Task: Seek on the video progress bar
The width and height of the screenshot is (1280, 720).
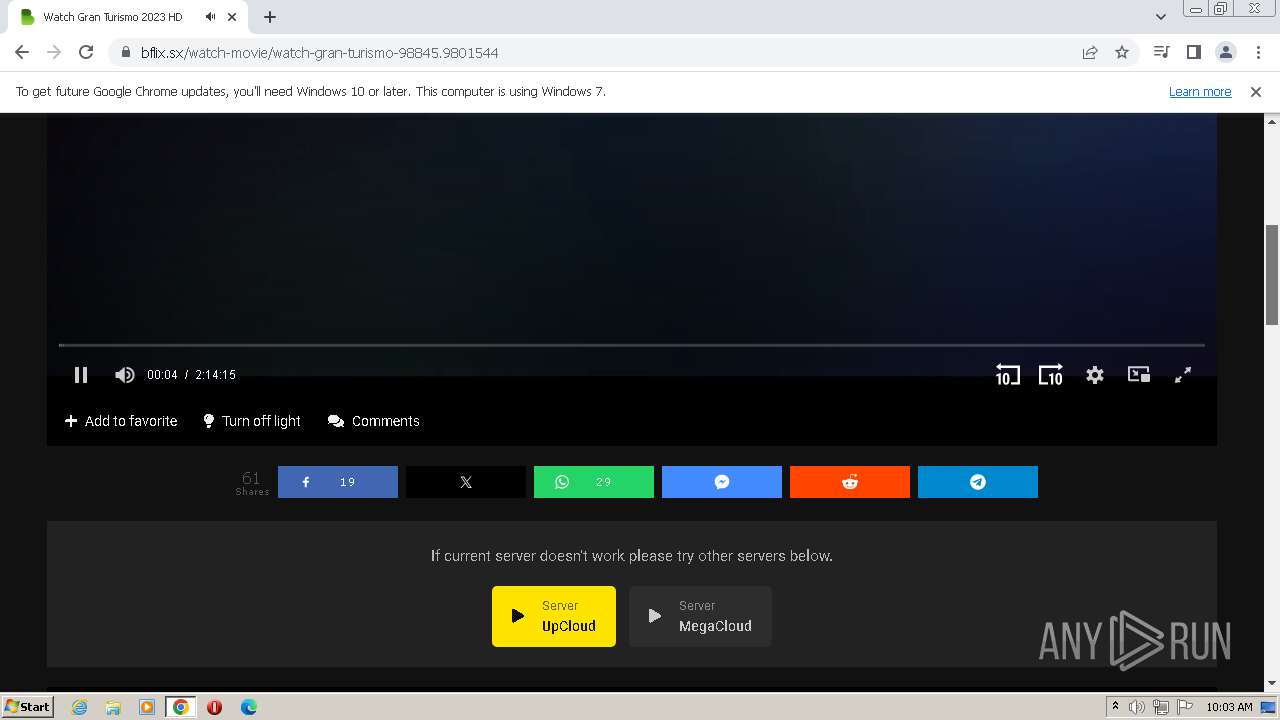Action: tap(631, 345)
